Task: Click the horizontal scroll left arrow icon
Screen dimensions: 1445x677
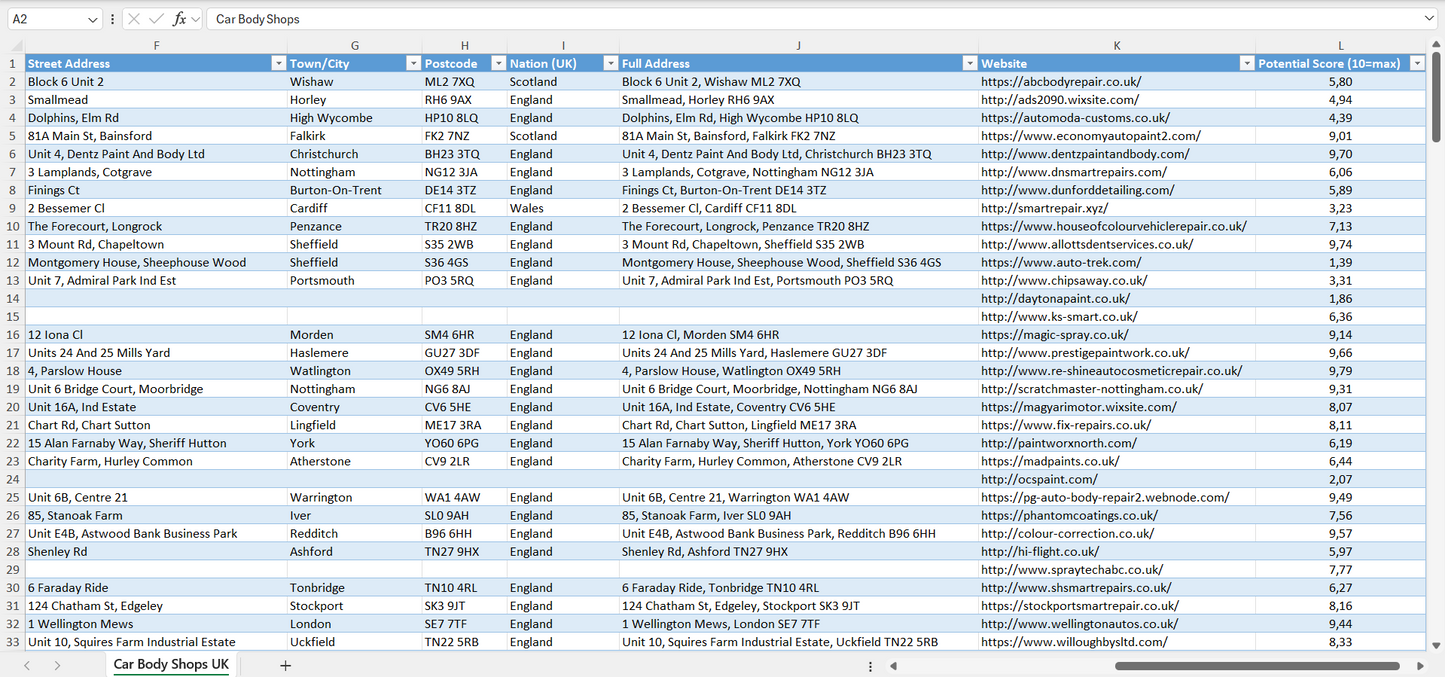Action: (893, 665)
